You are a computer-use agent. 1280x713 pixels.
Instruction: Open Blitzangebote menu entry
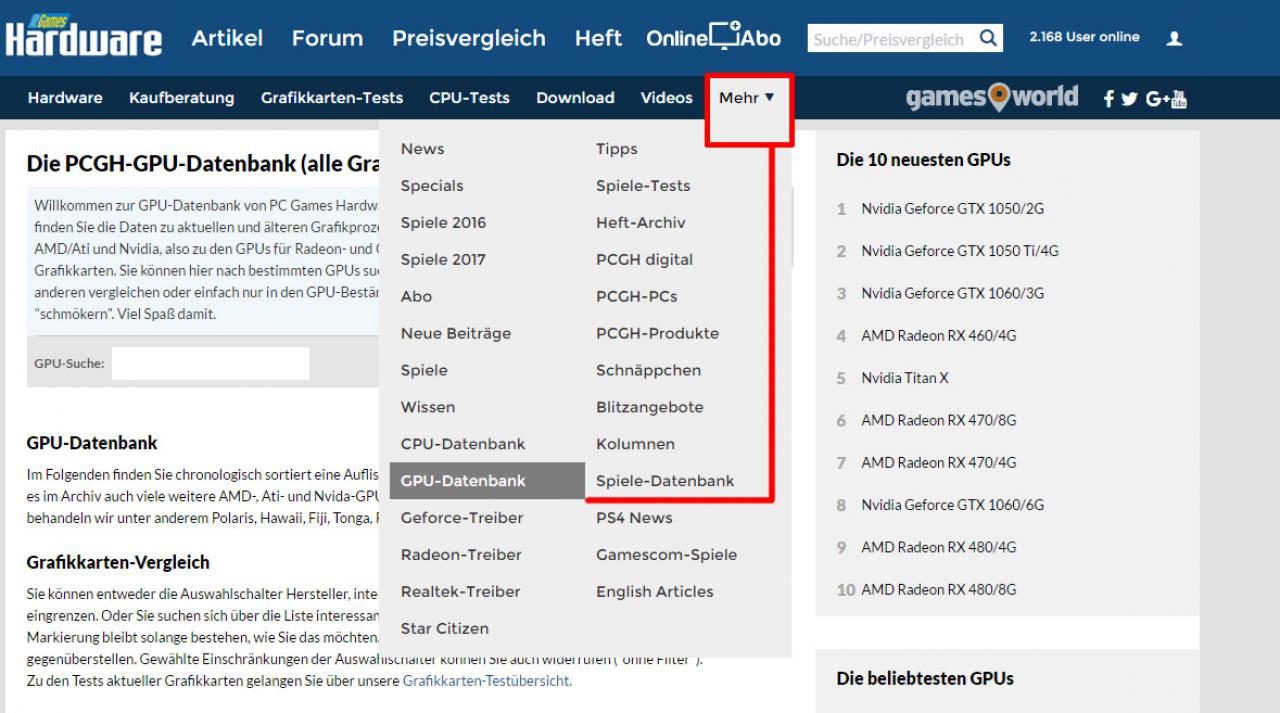649,407
